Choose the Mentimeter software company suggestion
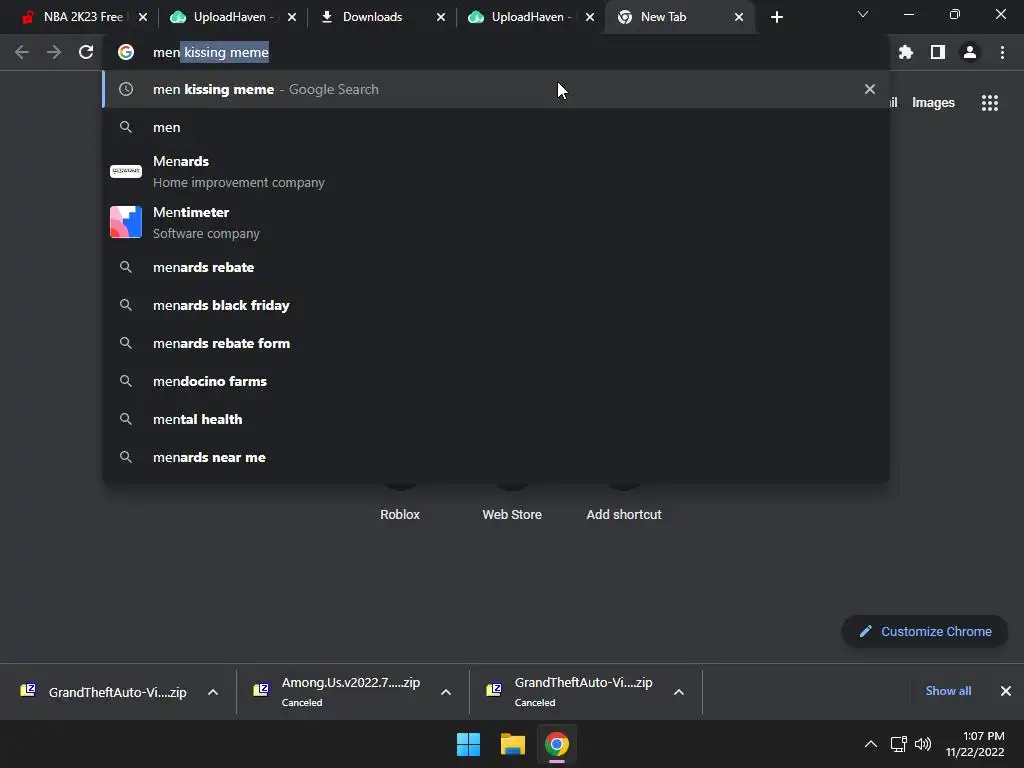This screenshot has width=1024, height=768. coord(496,222)
